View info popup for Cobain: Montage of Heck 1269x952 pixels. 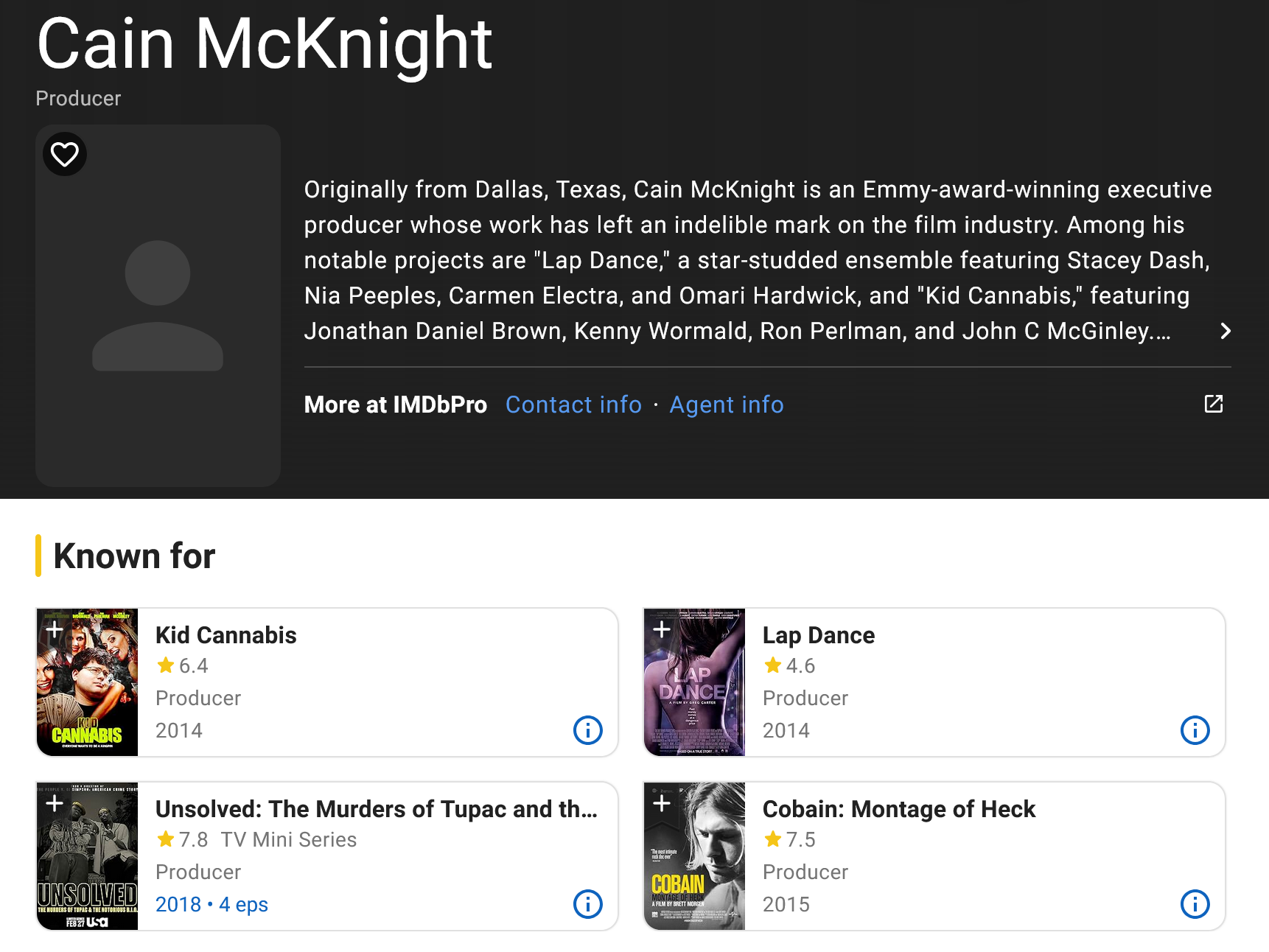1195,904
